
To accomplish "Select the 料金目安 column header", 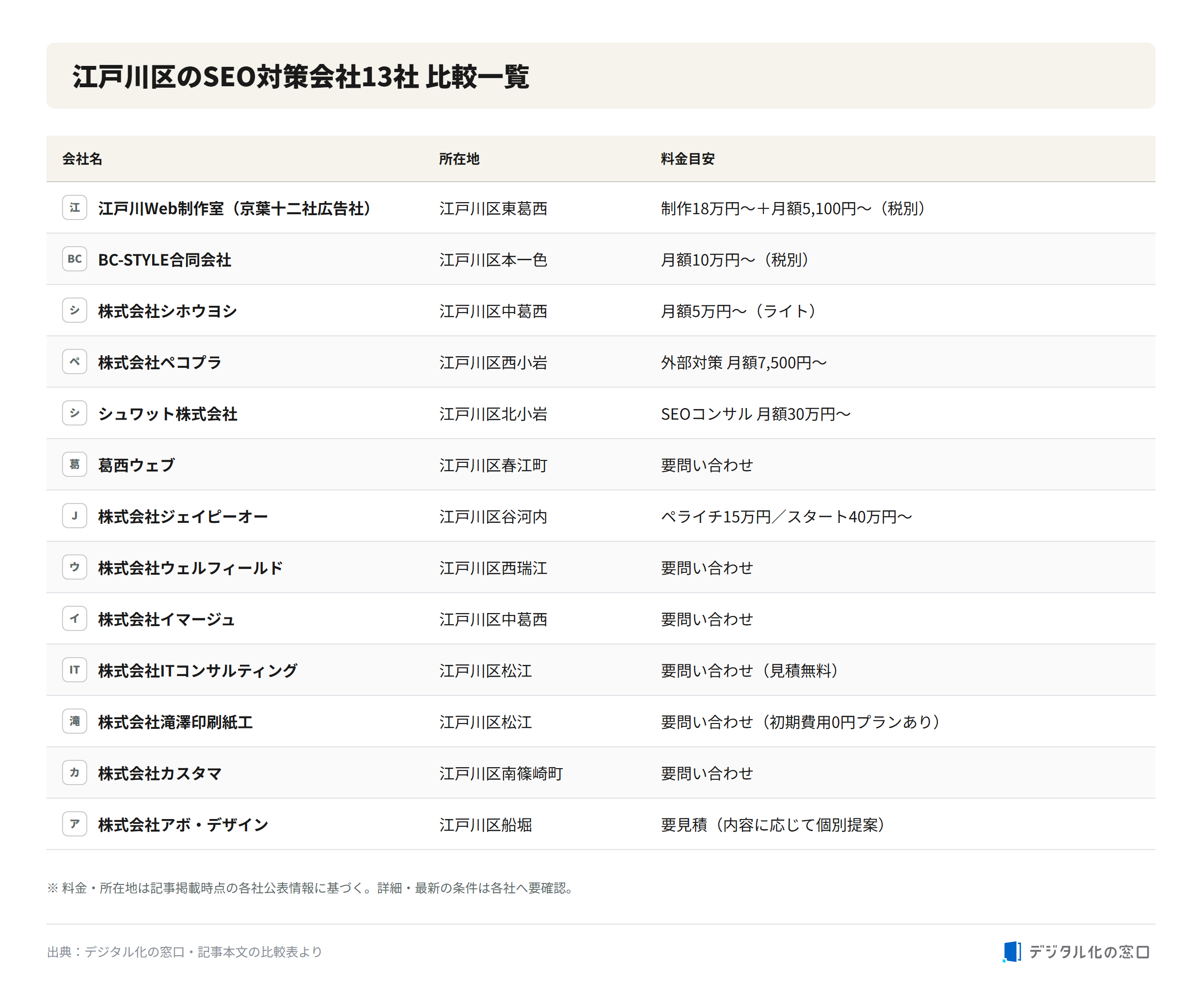I will pos(687,158).
